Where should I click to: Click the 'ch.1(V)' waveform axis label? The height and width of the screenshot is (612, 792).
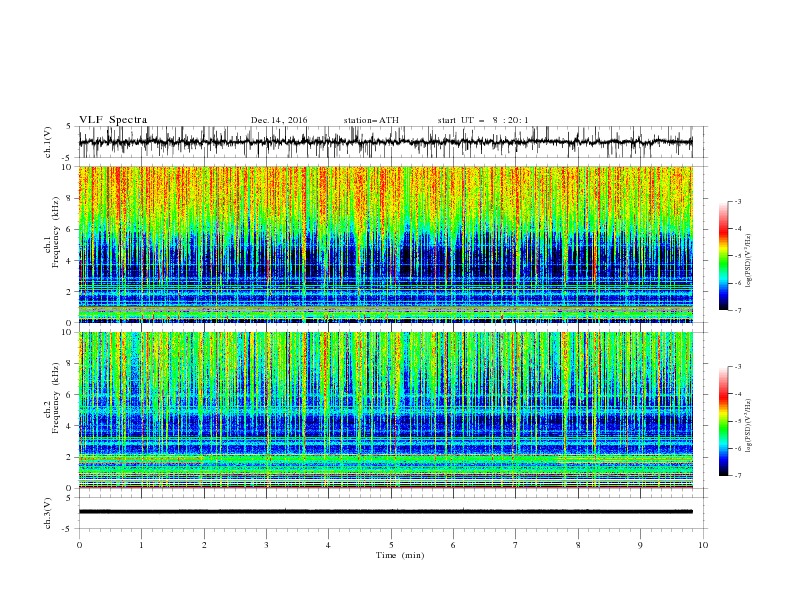click(x=48, y=142)
